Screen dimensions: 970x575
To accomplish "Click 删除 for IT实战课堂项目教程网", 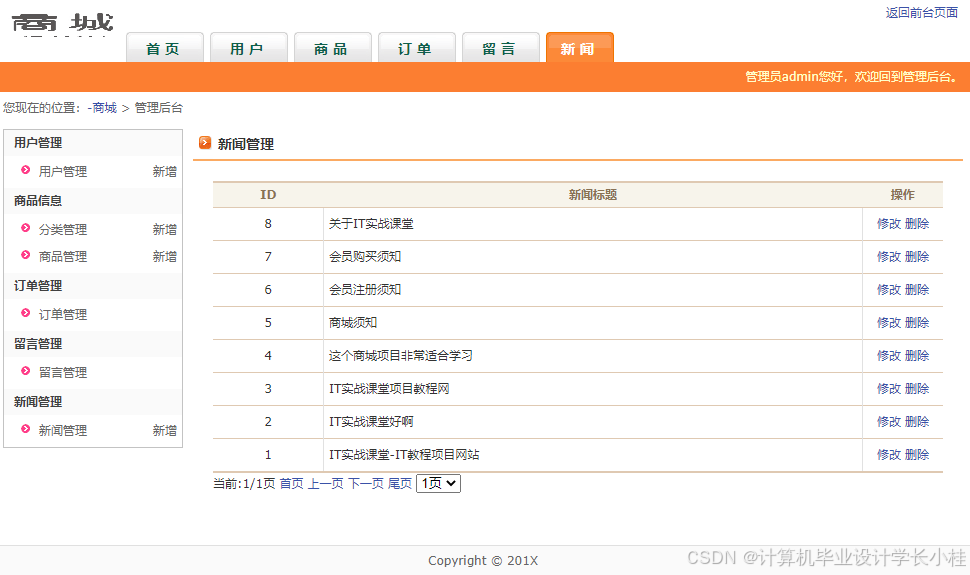I will point(917,389).
